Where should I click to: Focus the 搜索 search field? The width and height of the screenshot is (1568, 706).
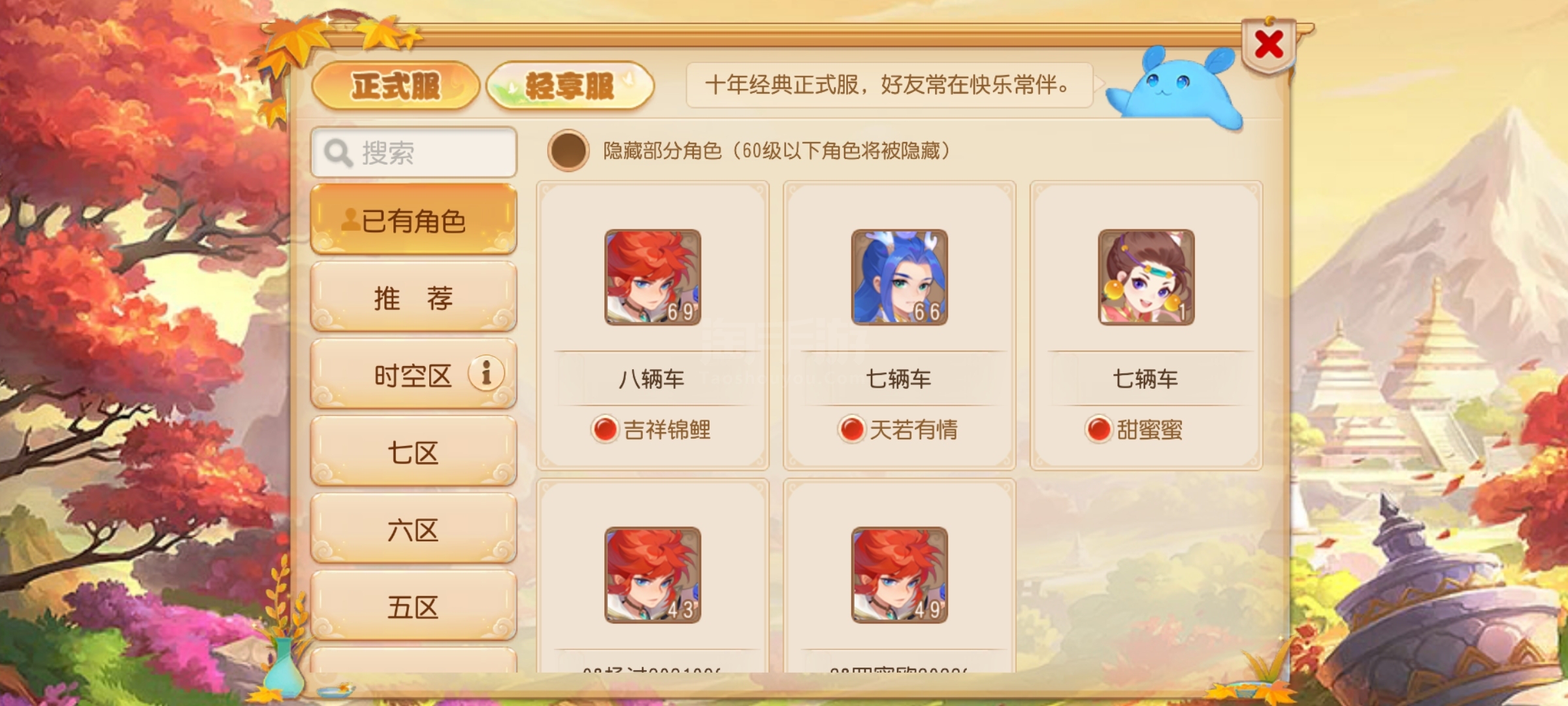pos(414,152)
